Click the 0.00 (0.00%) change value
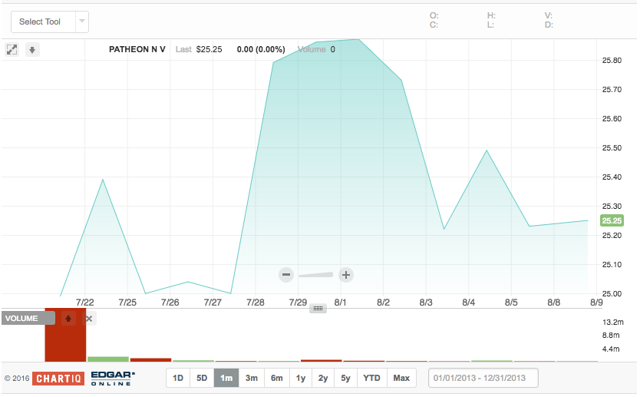This screenshot has width=640, height=397. pyautogui.click(x=261, y=49)
